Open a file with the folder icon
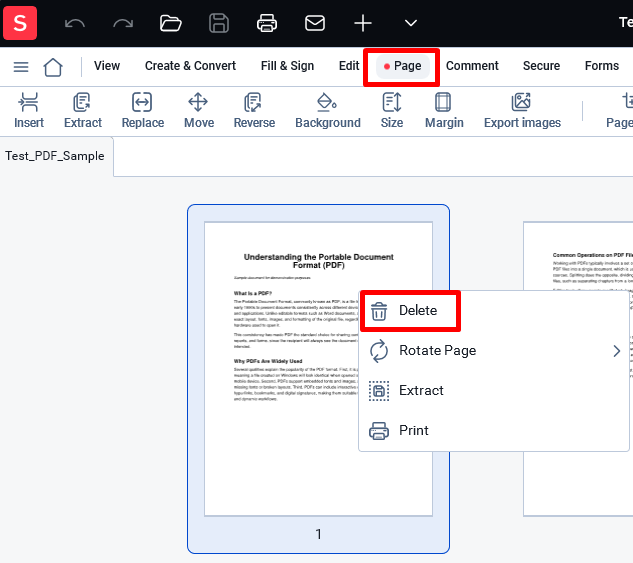The width and height of the screenshot is (633, 563). 171,23
